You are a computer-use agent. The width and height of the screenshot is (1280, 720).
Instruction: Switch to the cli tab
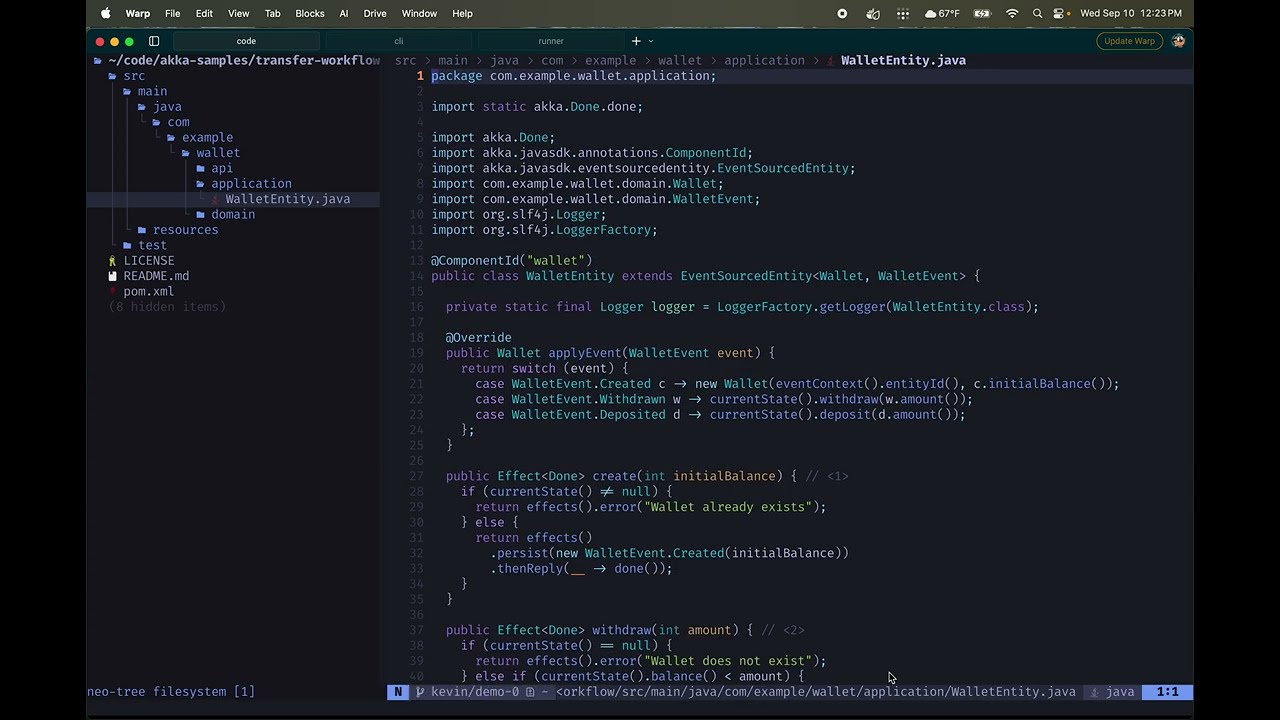(x=398, y=41)
